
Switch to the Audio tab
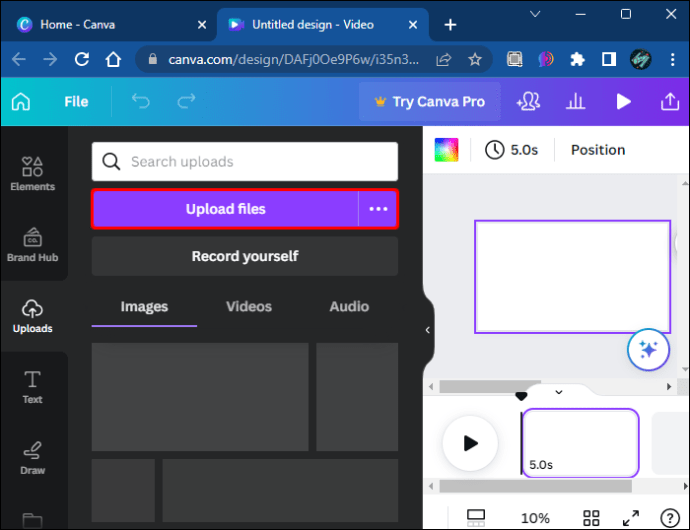pyautogui.click(x=349, y=307)
